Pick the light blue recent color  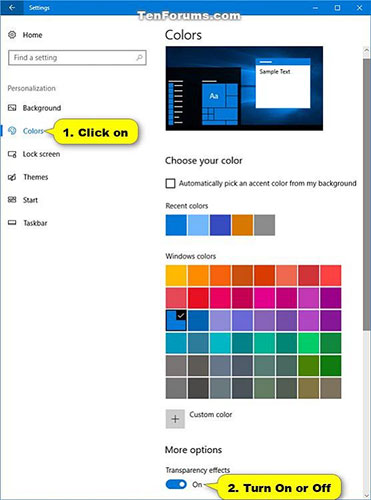tap(198, 225)
